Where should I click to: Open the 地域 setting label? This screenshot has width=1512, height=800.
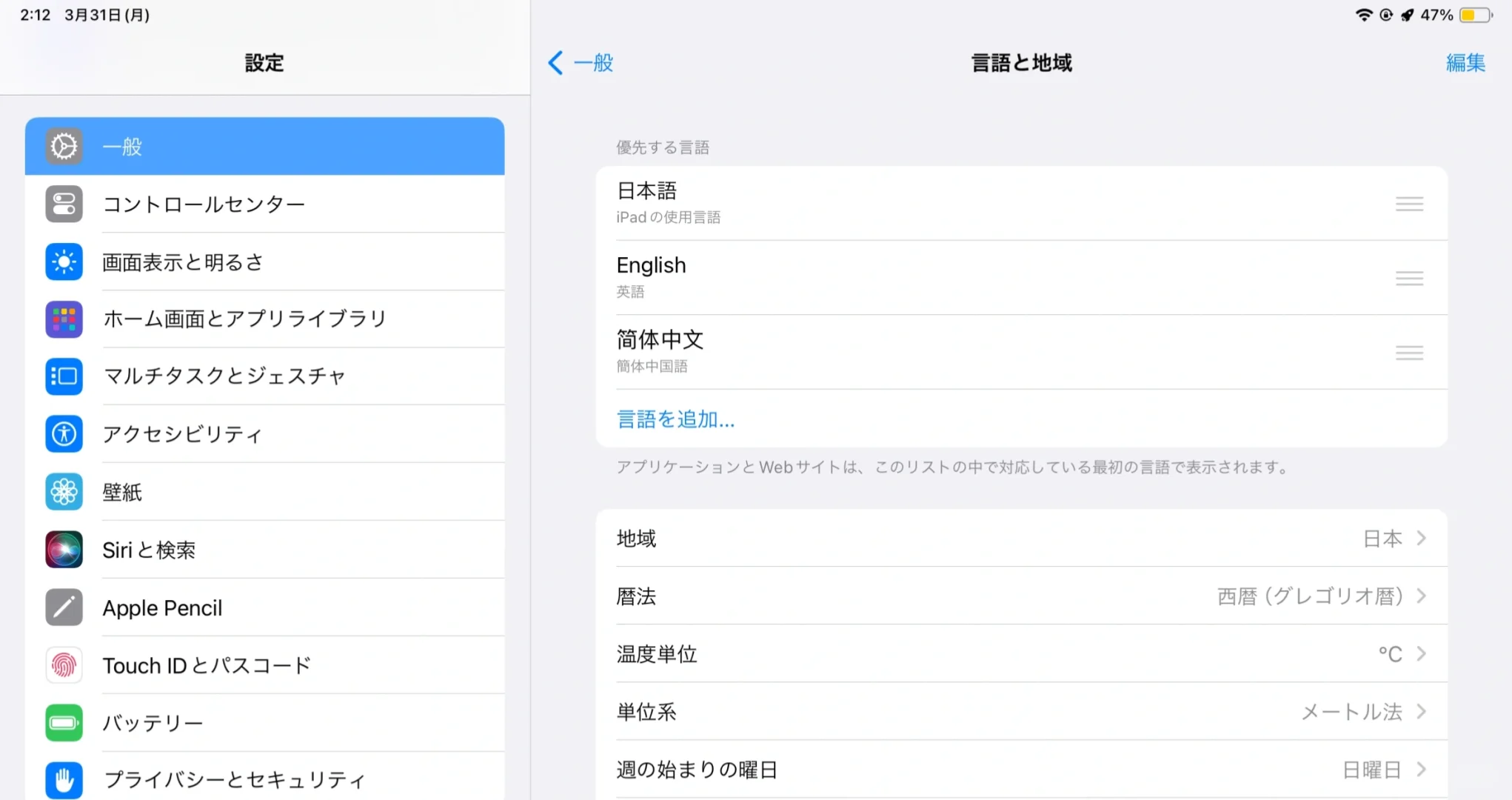tap(636, 539)
